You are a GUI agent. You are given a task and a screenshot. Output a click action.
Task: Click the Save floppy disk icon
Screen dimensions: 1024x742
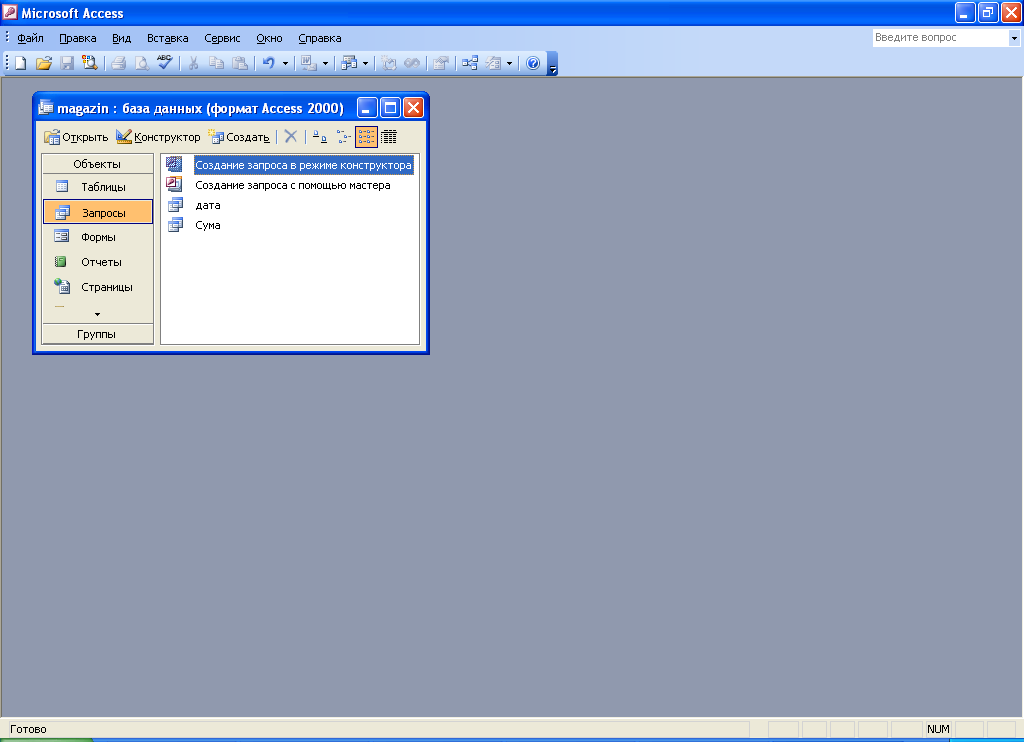[x=67, y=63]
